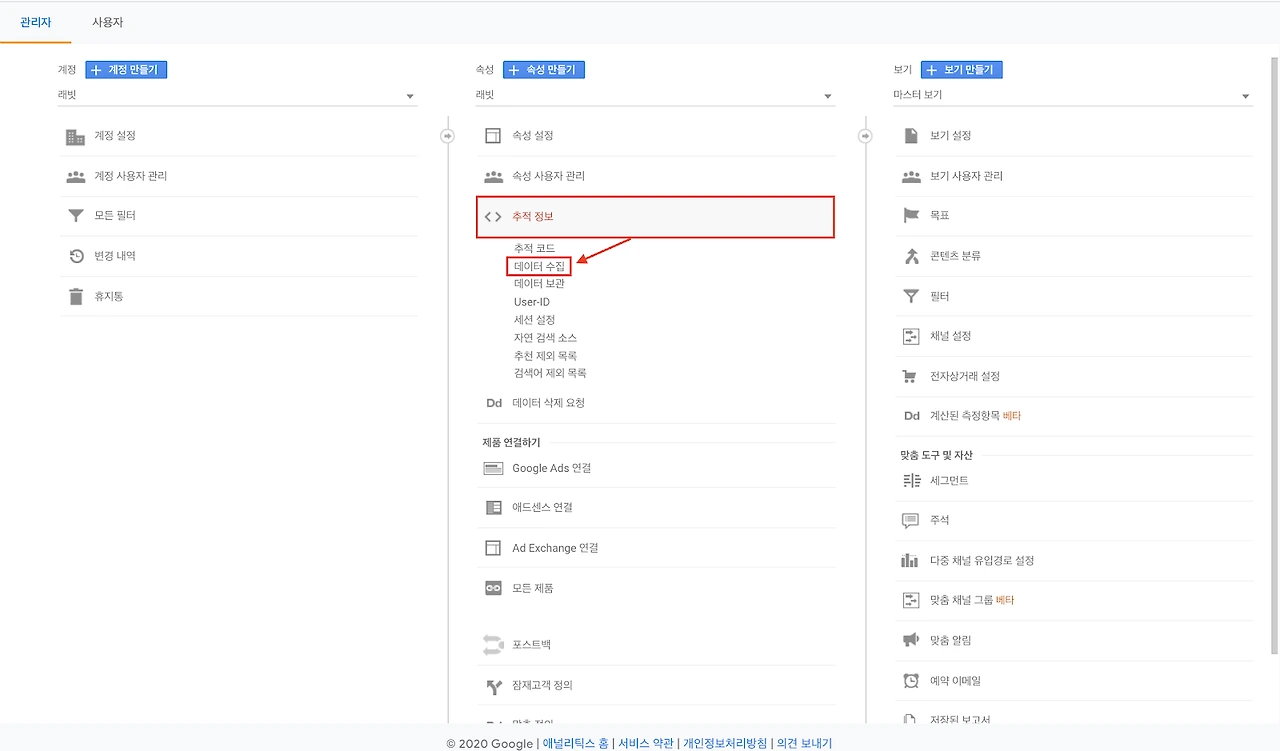This screenshot has height=751, width=1280.
Task: Open 데이터 수집 under 추적 정보
Action: point(539,266)
